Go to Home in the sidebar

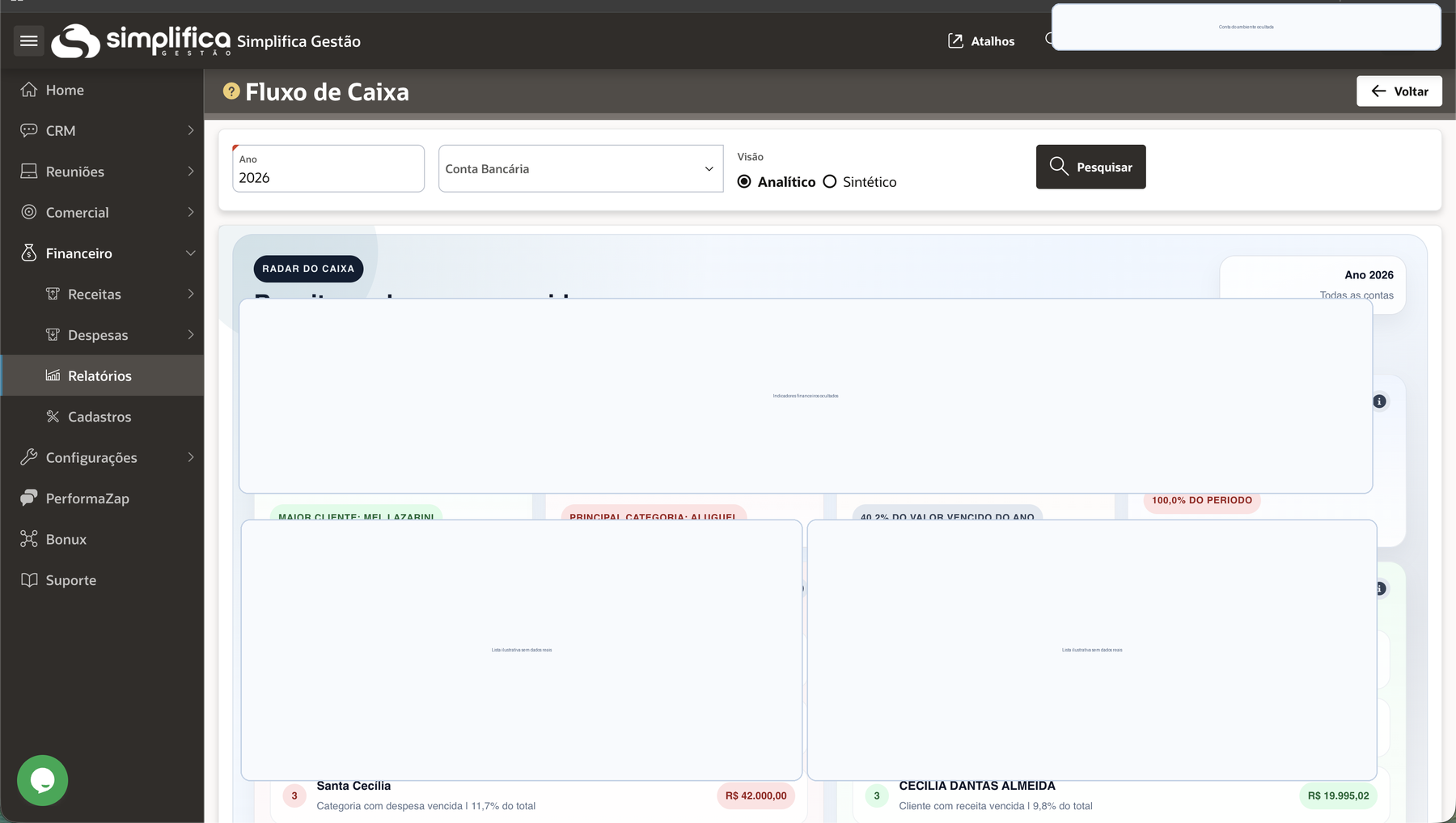(65, 90)
